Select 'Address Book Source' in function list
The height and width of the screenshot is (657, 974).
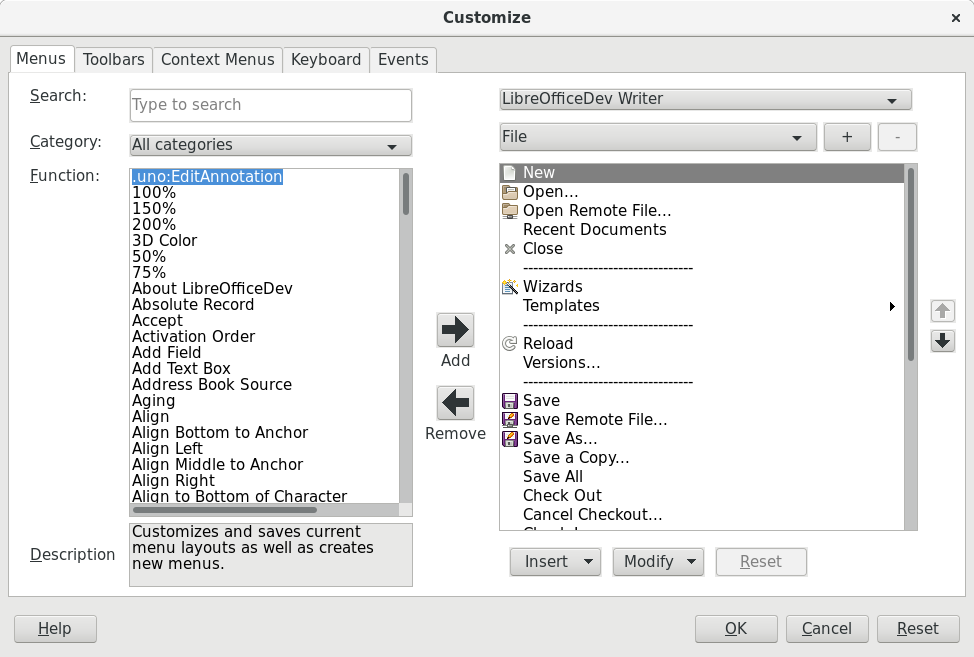(212, 384)
